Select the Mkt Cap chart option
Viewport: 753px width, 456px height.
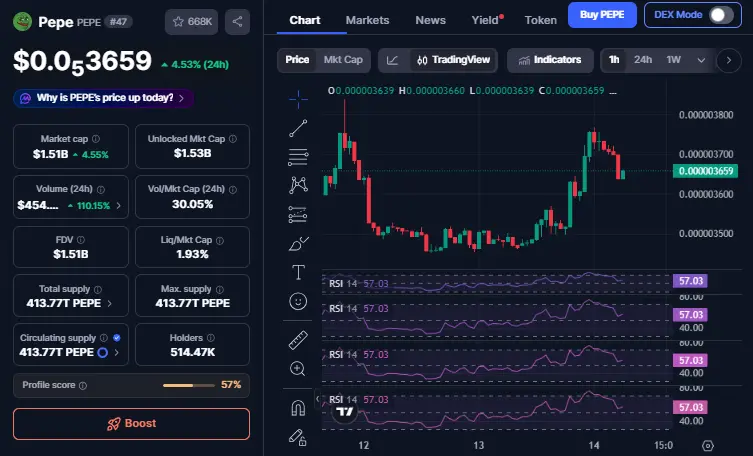(343, 60)
